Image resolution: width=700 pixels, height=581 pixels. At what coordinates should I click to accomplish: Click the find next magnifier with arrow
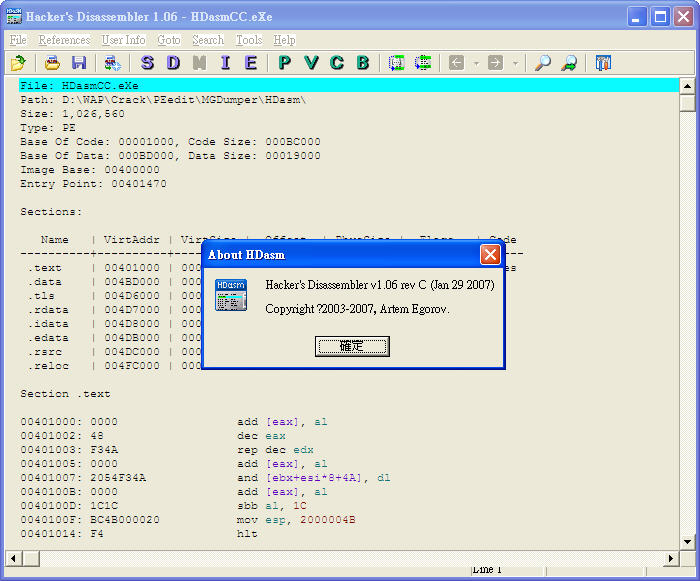click(569, 63)
